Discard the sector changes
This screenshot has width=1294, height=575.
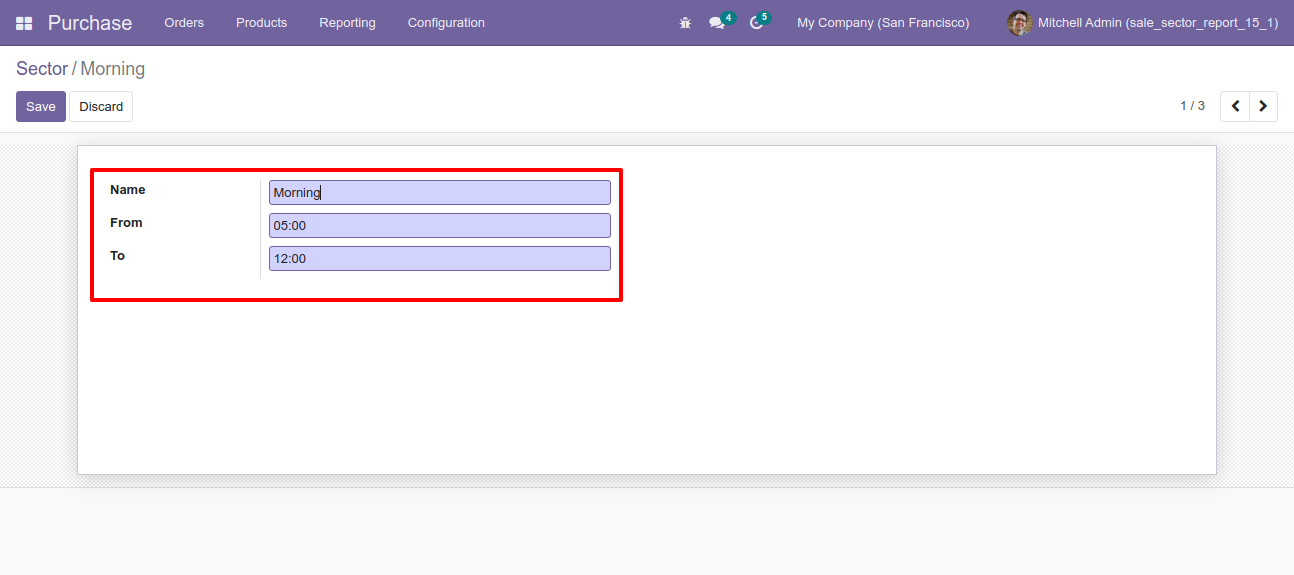tap(101, 107)
